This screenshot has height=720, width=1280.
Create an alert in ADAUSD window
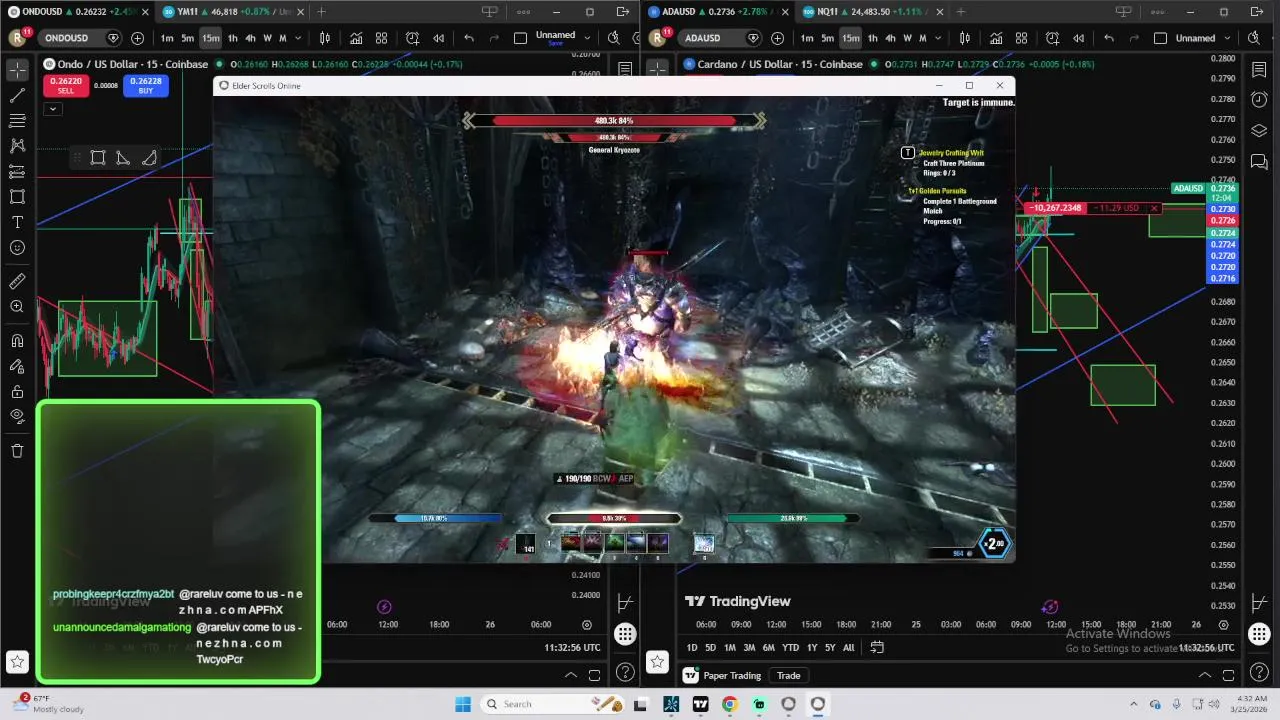(1052, 38)
